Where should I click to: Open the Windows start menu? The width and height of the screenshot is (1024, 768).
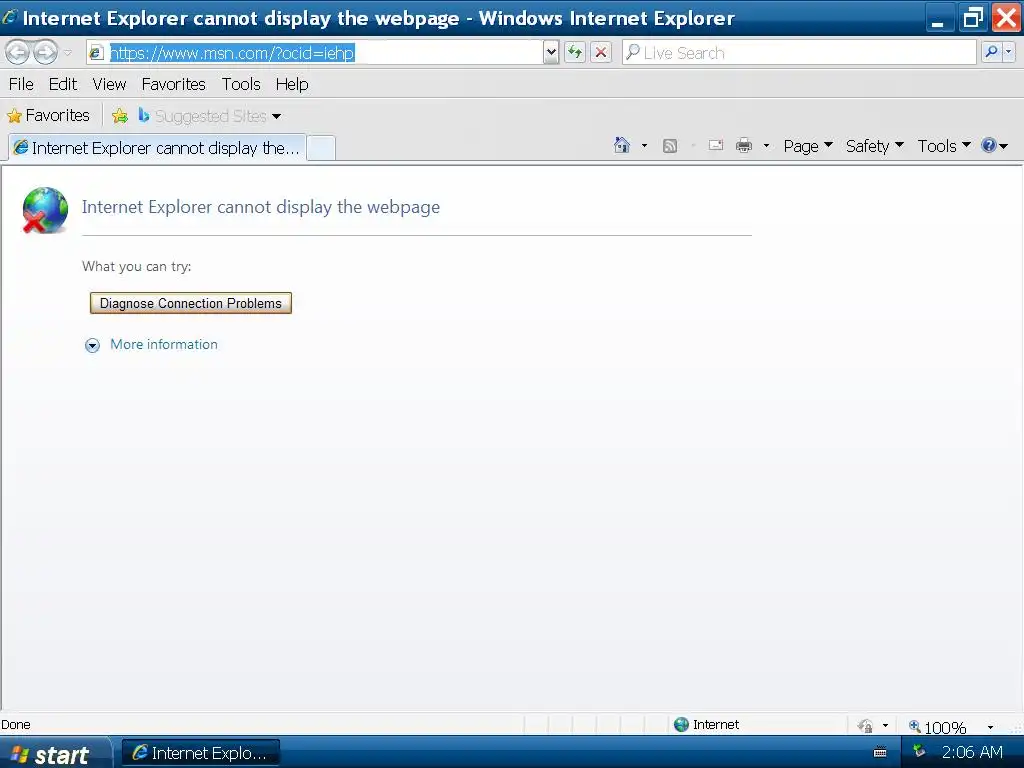[x=55, y=754]
